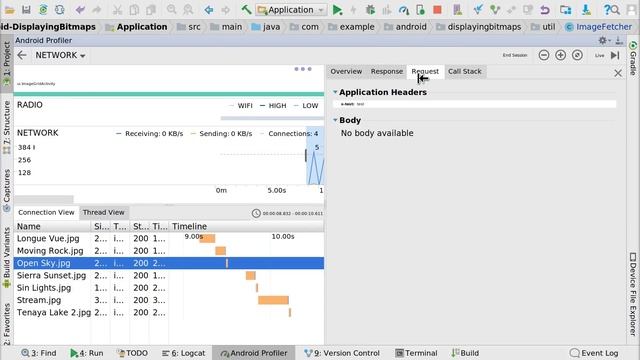Click the SDK download arrow icon
640x360 pixels.
click(x=586, y=9)
